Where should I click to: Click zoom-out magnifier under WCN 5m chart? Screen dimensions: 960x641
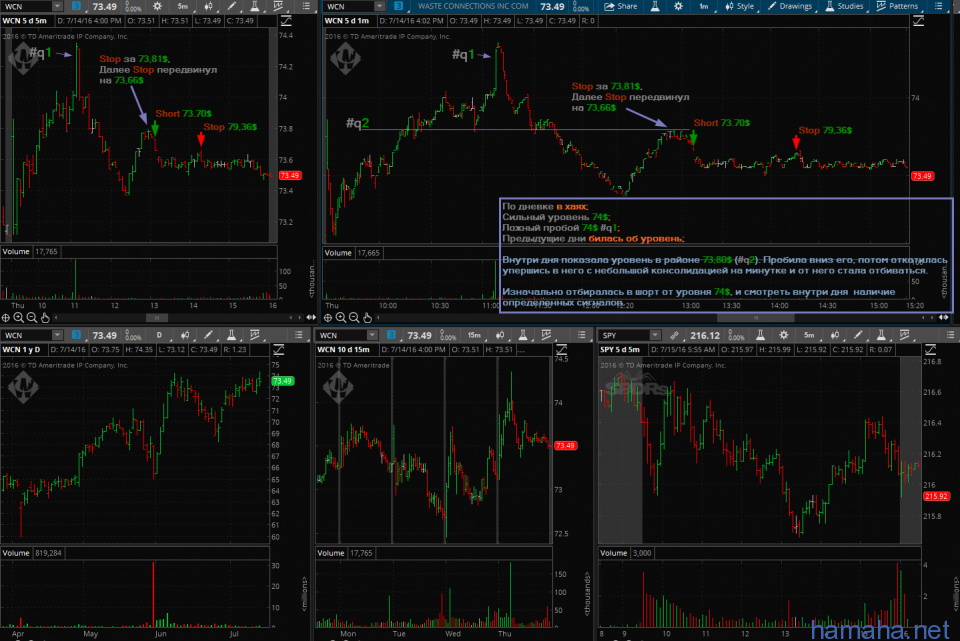coord(32,317)
